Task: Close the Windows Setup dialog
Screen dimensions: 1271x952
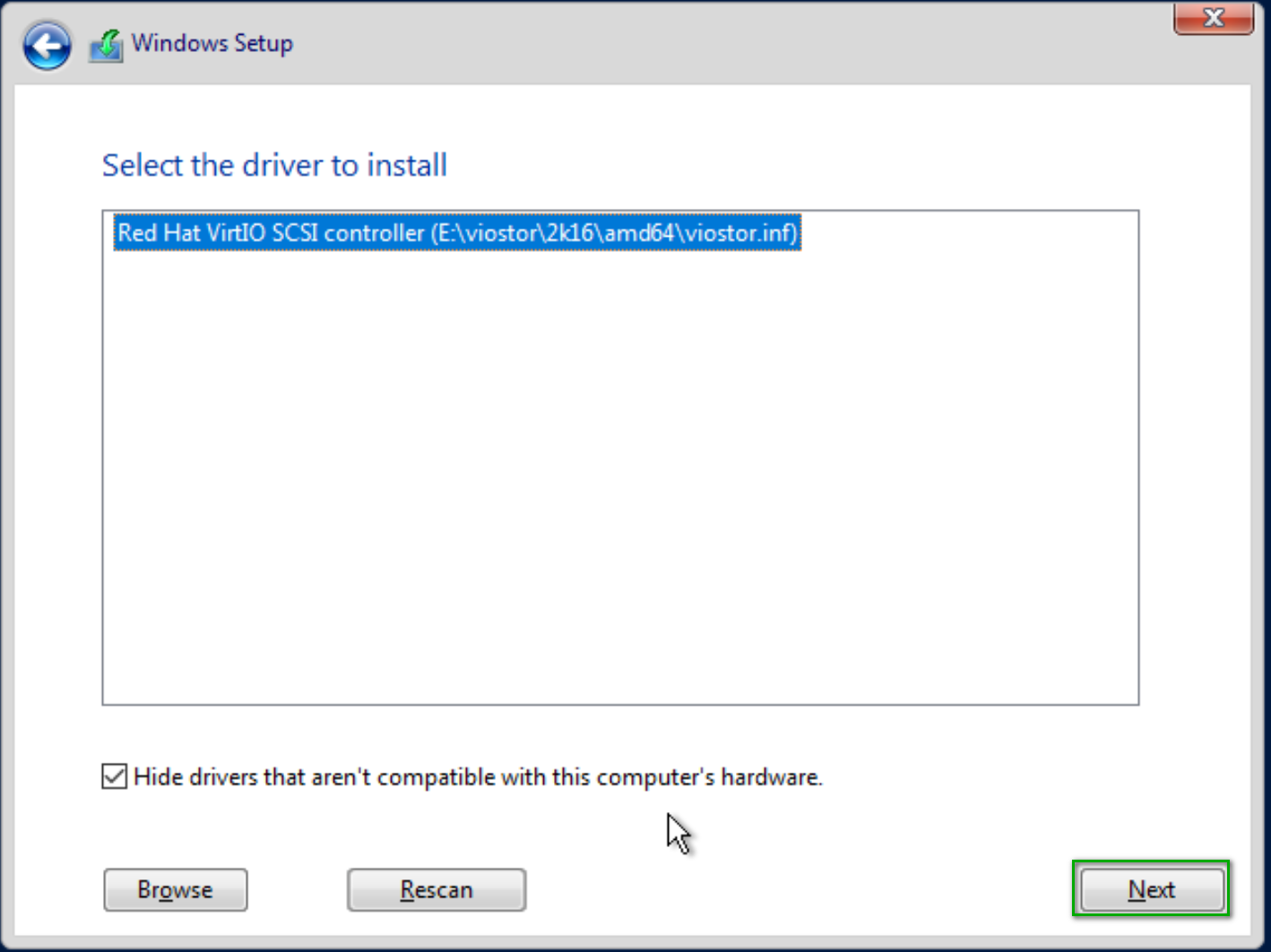Action: pyautogui.click(x=1214, y=17)
